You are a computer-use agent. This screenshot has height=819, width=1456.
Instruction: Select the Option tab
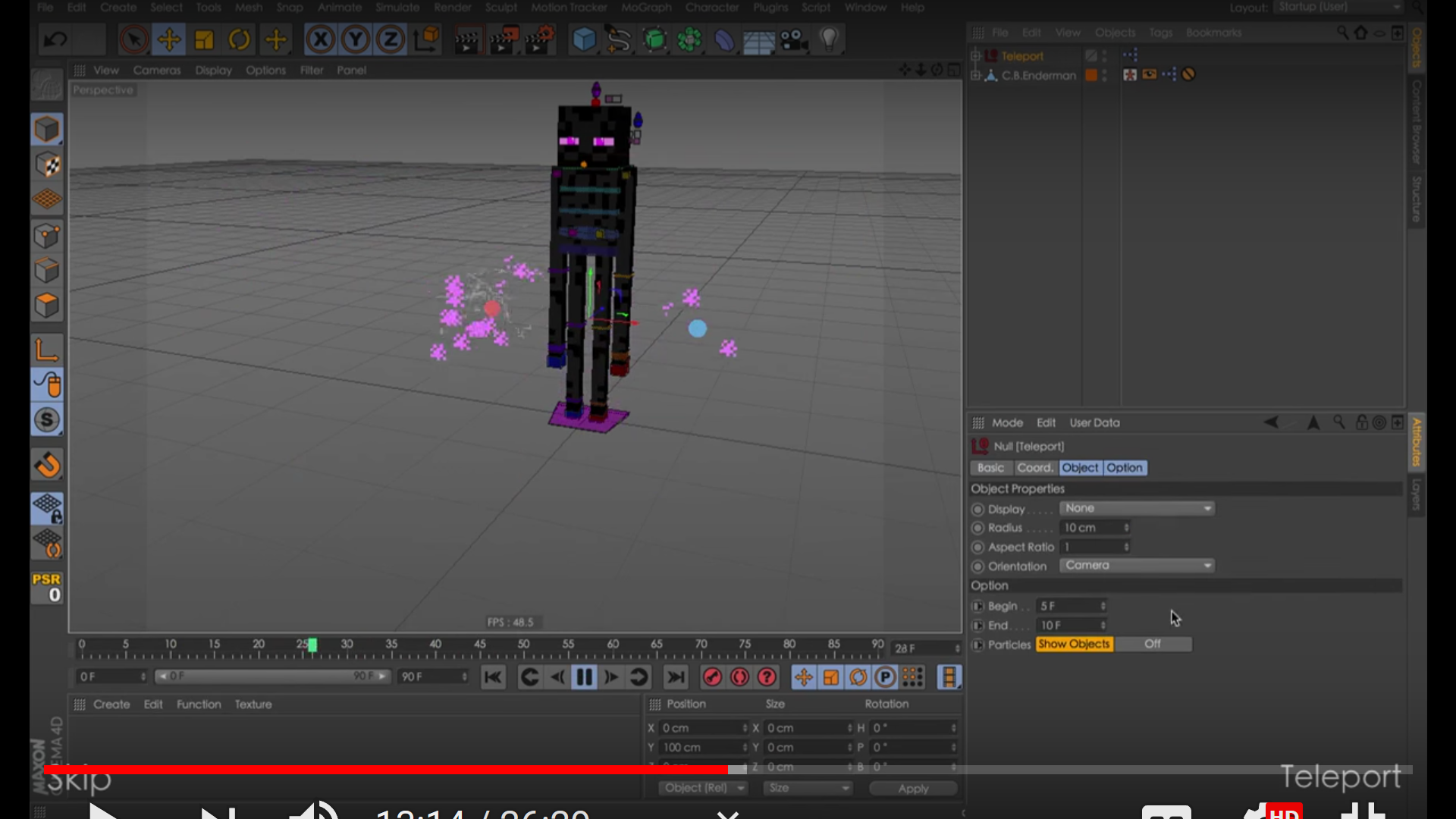point(1125,468)
